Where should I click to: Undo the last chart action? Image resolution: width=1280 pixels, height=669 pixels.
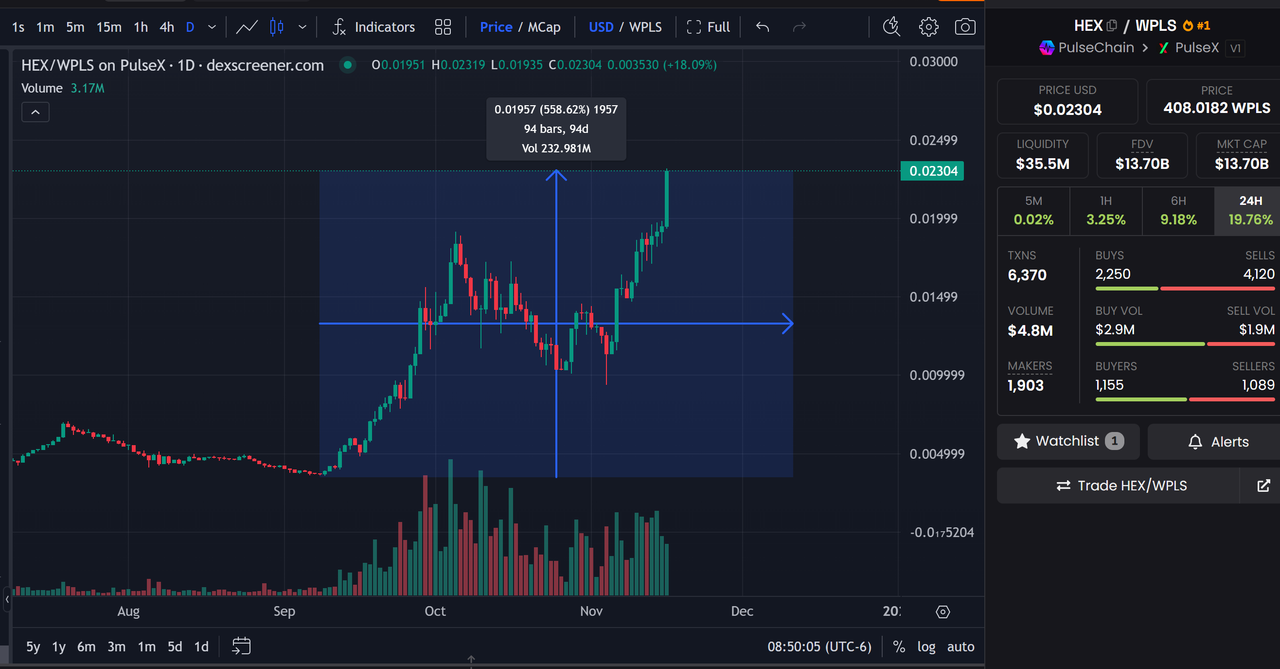click(762, 27)
